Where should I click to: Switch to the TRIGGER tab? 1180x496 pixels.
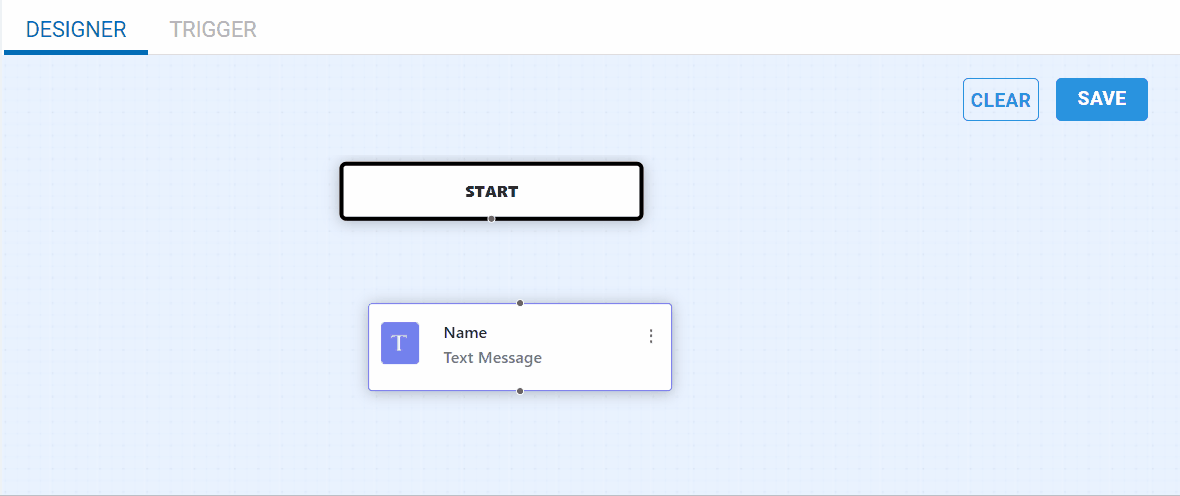(x=213, y=29)
